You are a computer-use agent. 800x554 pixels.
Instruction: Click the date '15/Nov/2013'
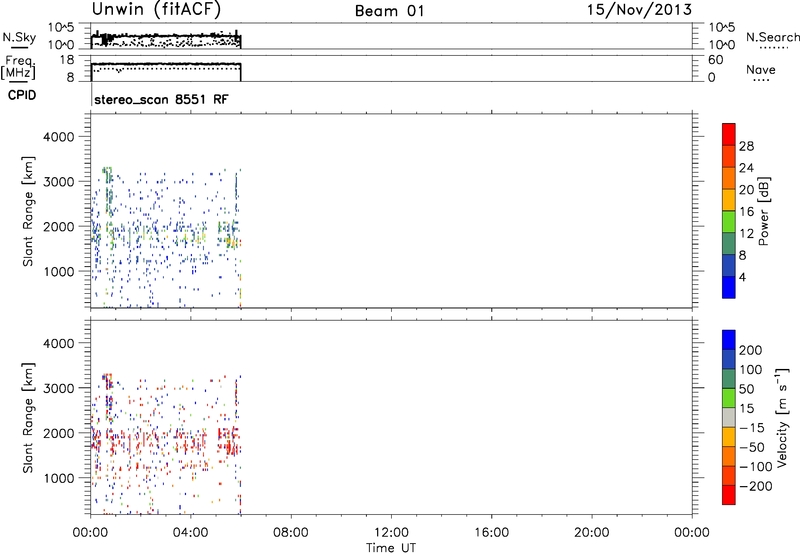640,10
